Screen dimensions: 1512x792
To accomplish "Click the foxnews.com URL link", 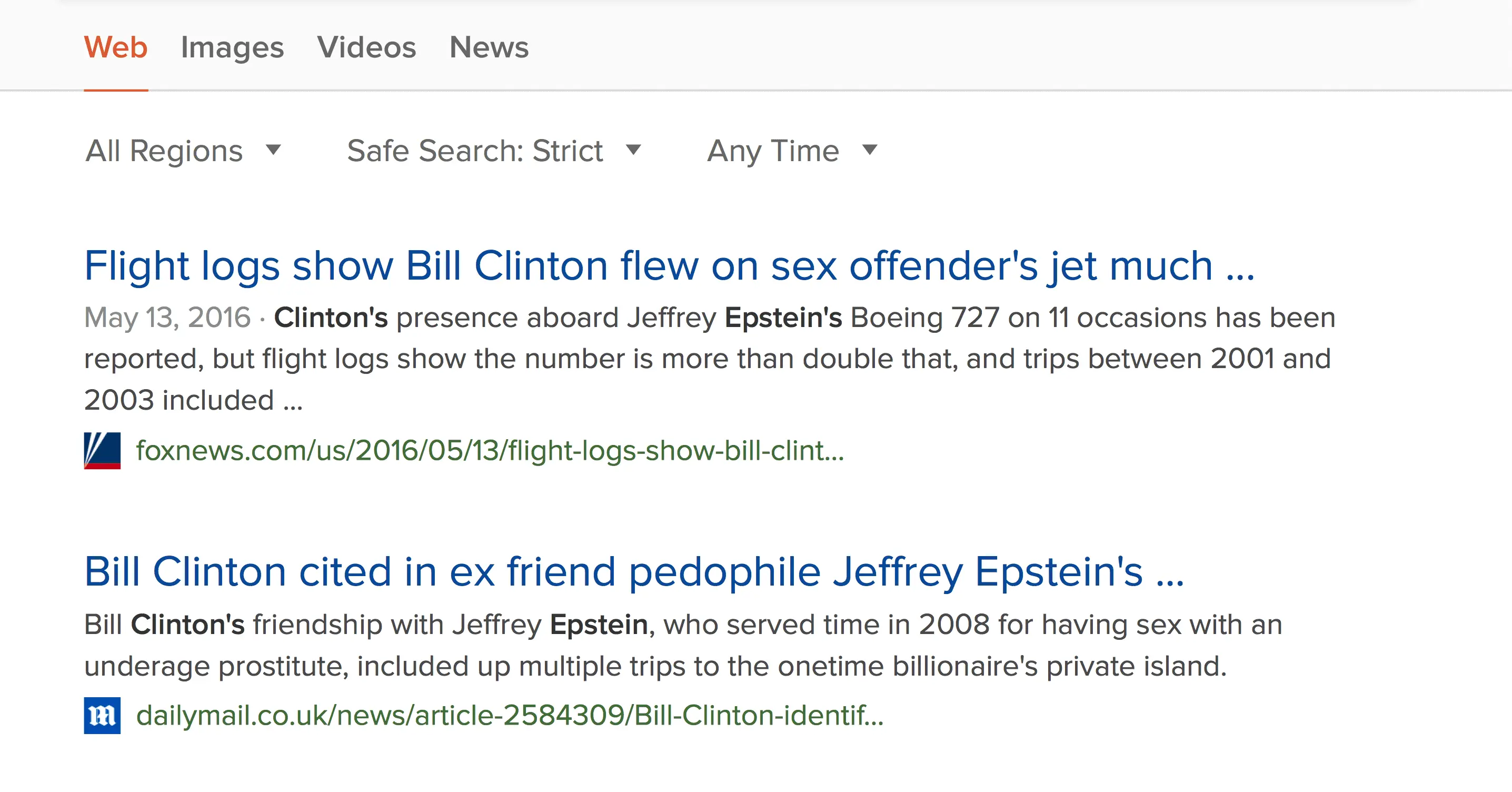I will point(490,451).
